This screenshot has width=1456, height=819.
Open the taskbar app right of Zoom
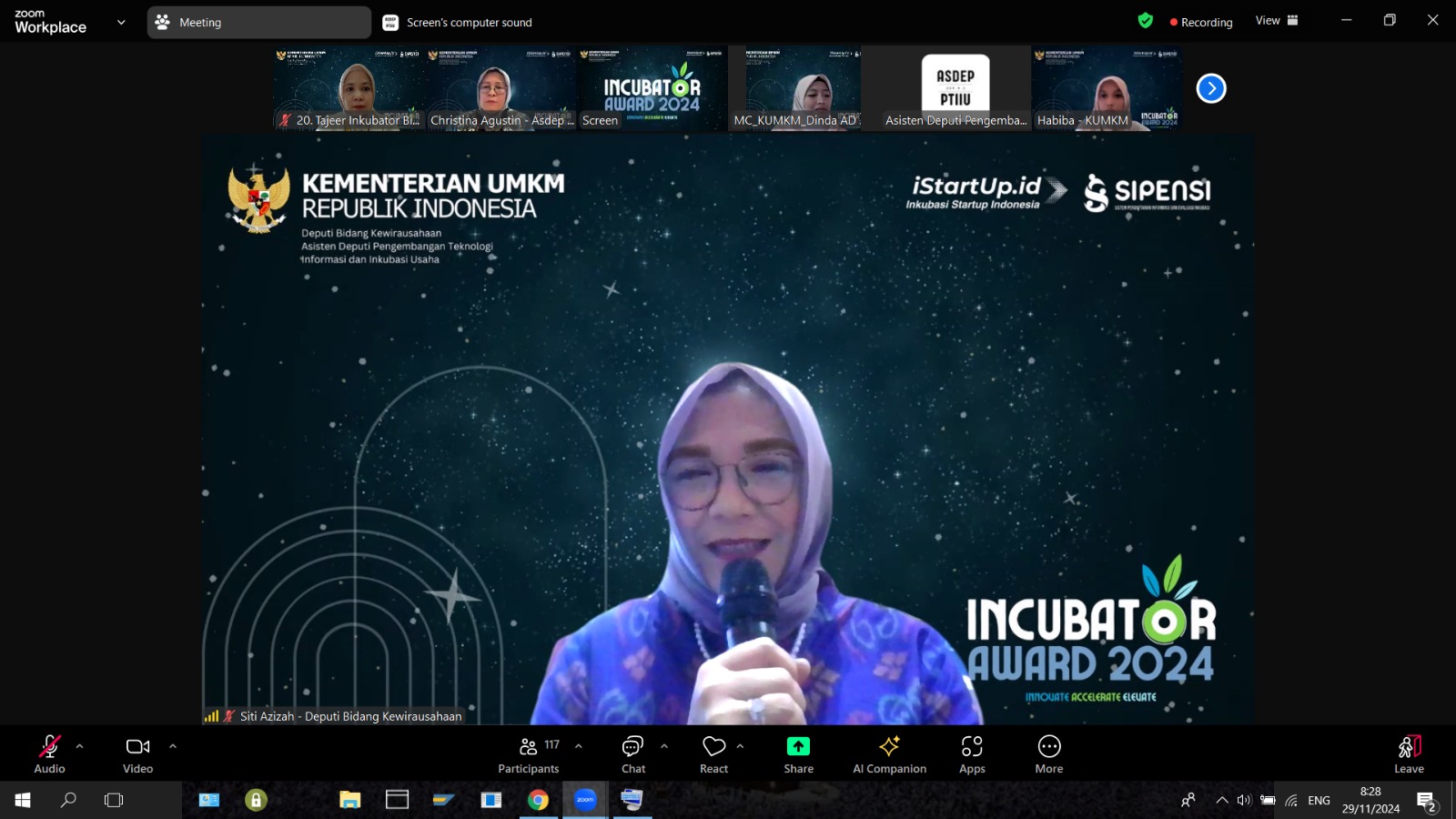[632, 800]
